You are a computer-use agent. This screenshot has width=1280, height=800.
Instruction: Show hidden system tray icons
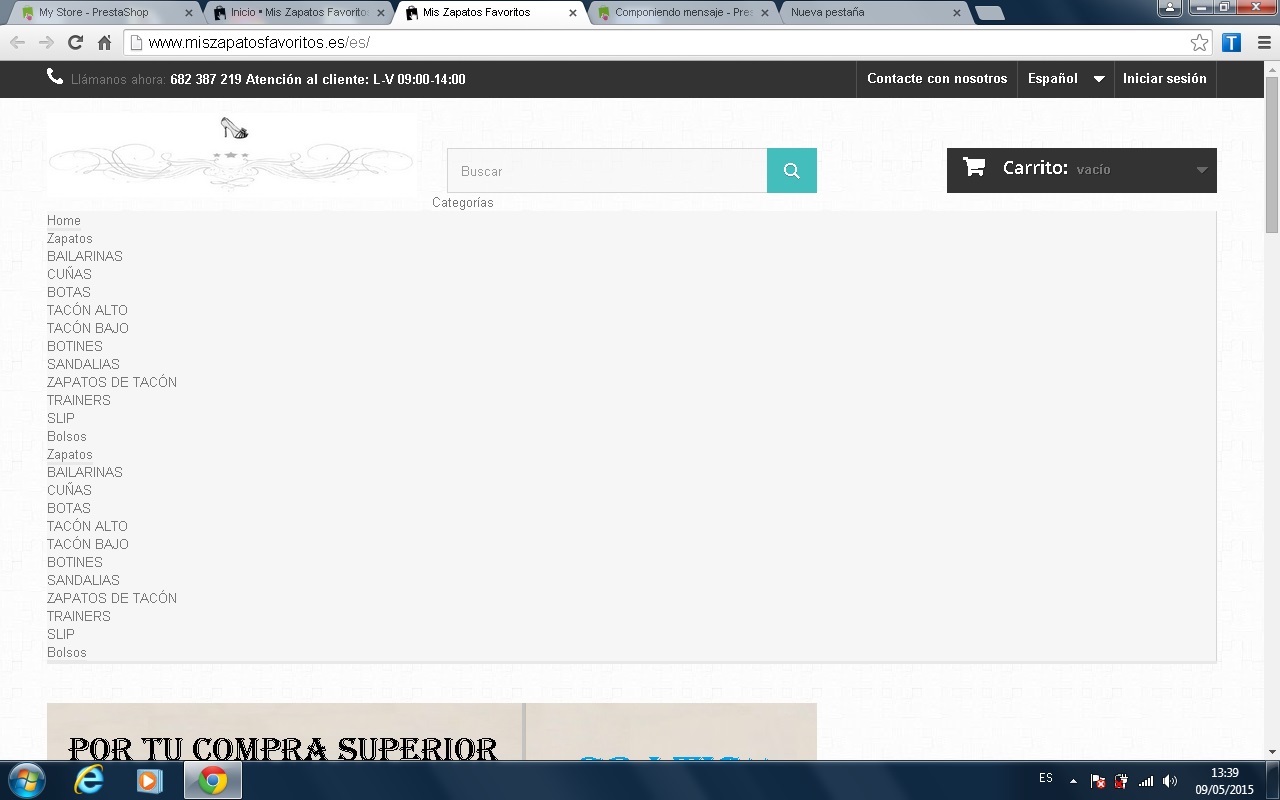1073,781
